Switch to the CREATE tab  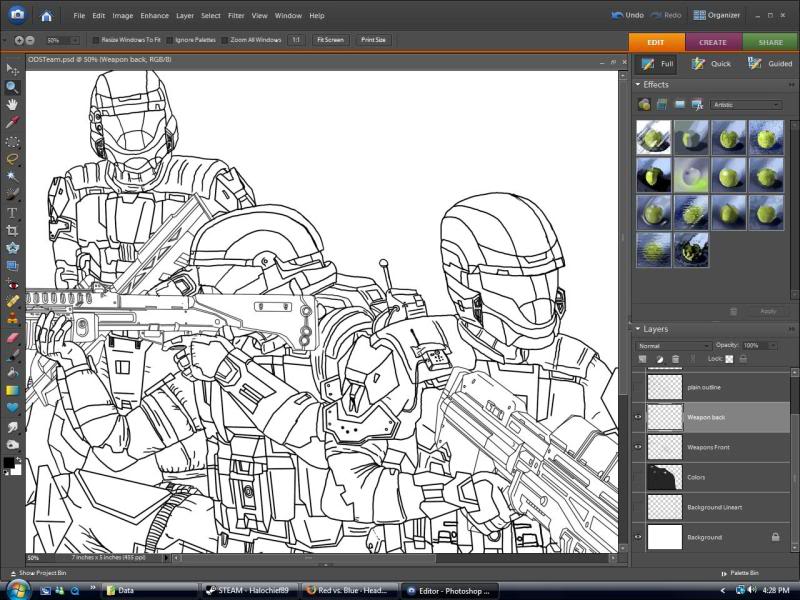coord(713,42)
